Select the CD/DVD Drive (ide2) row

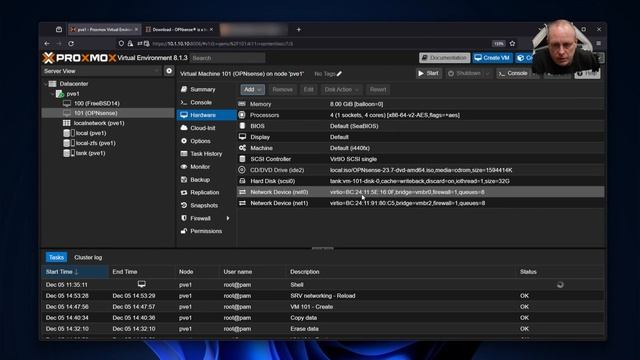pyautogui.click(x=420, y=170)
